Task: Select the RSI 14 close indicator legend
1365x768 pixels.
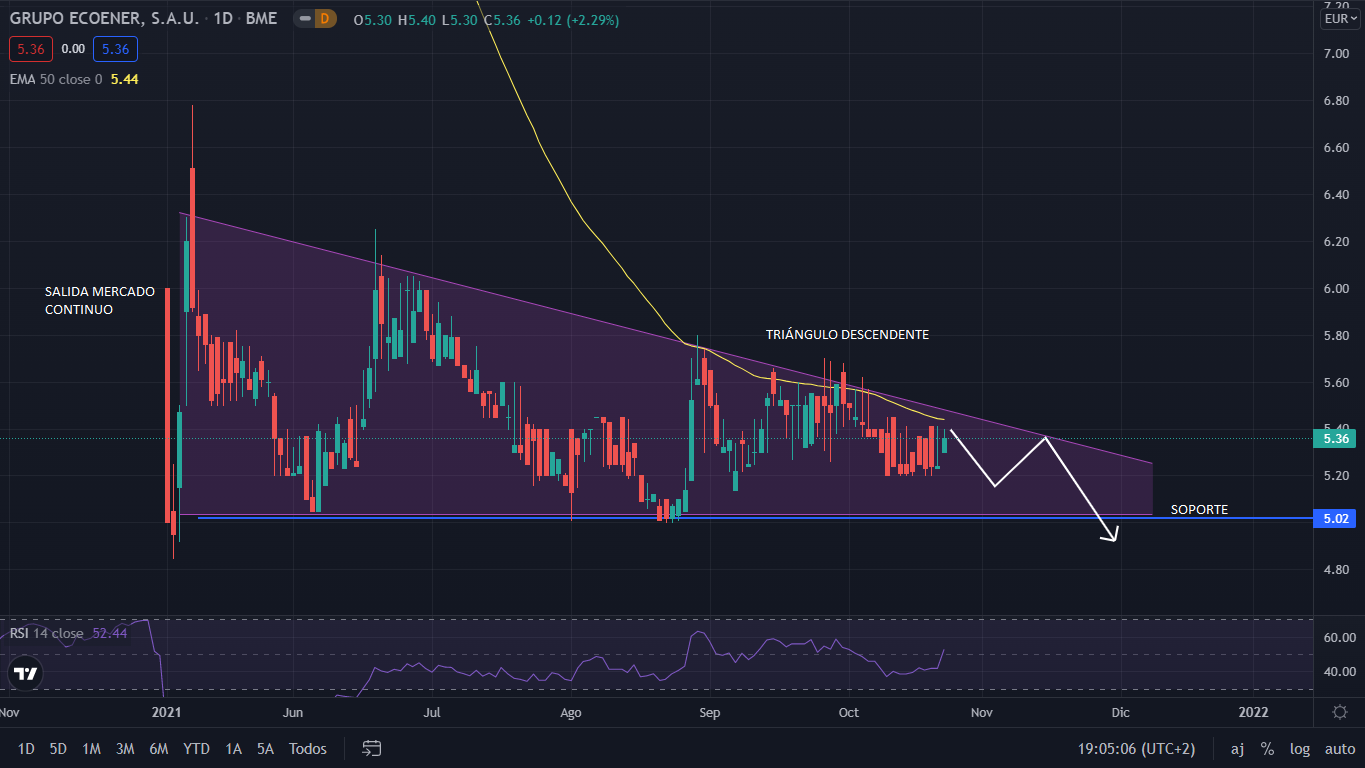Action: [47, 633]
